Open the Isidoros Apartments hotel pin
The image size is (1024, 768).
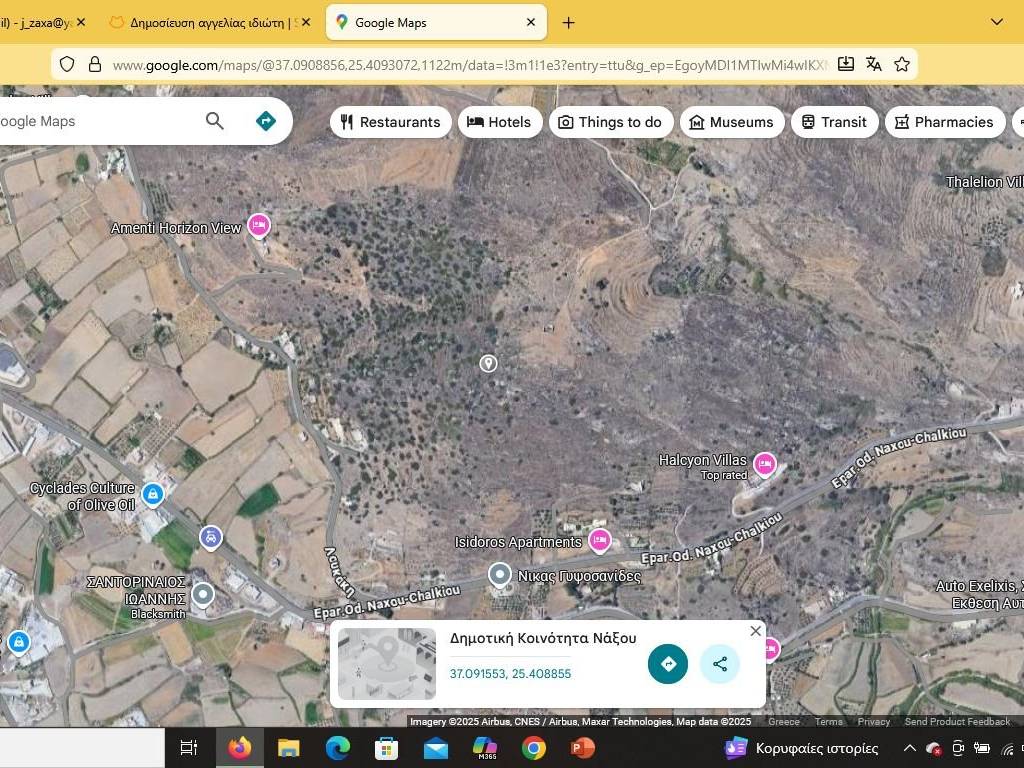click(600, 541)
